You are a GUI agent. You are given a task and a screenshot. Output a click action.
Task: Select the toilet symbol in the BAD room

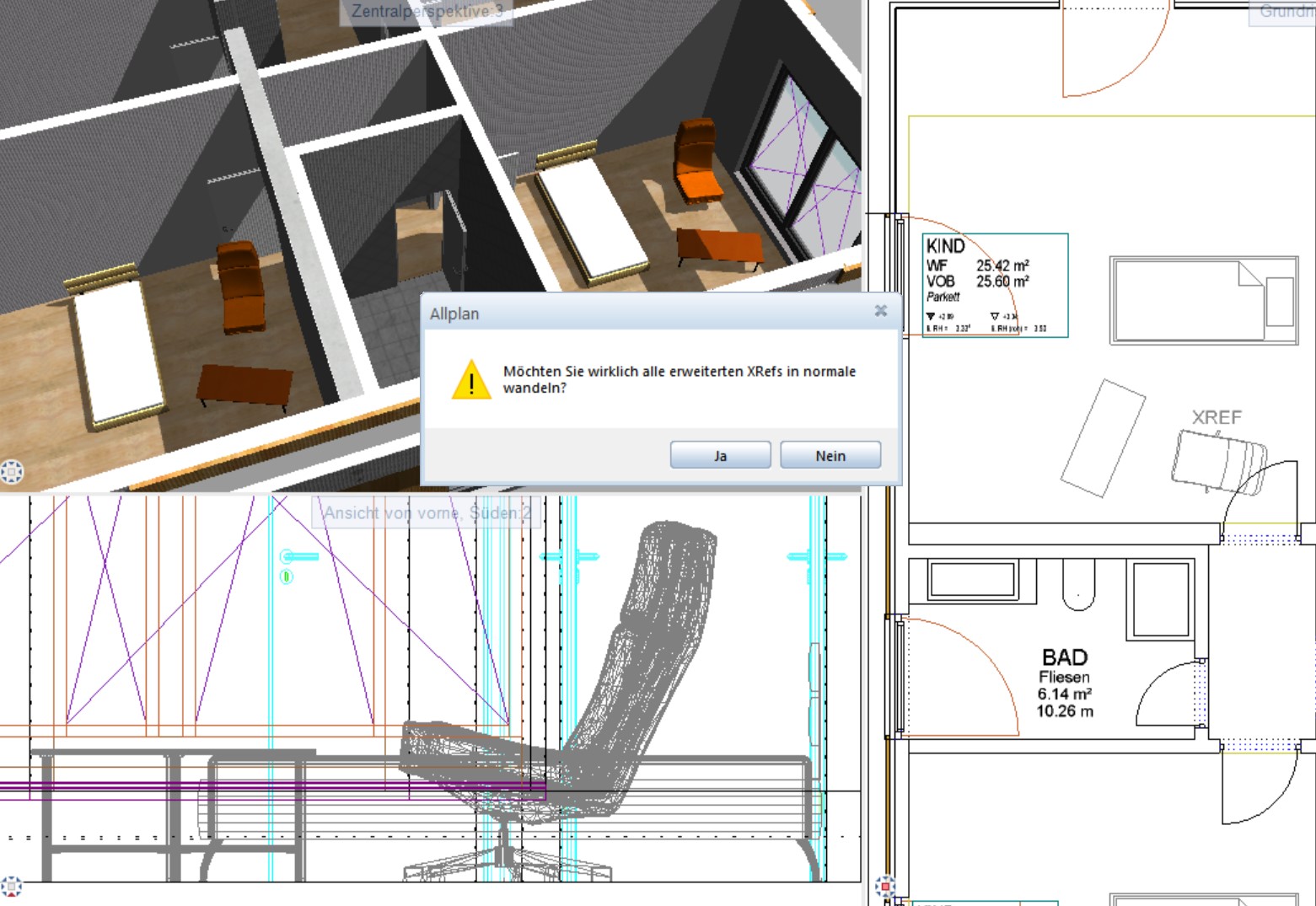1078,583
